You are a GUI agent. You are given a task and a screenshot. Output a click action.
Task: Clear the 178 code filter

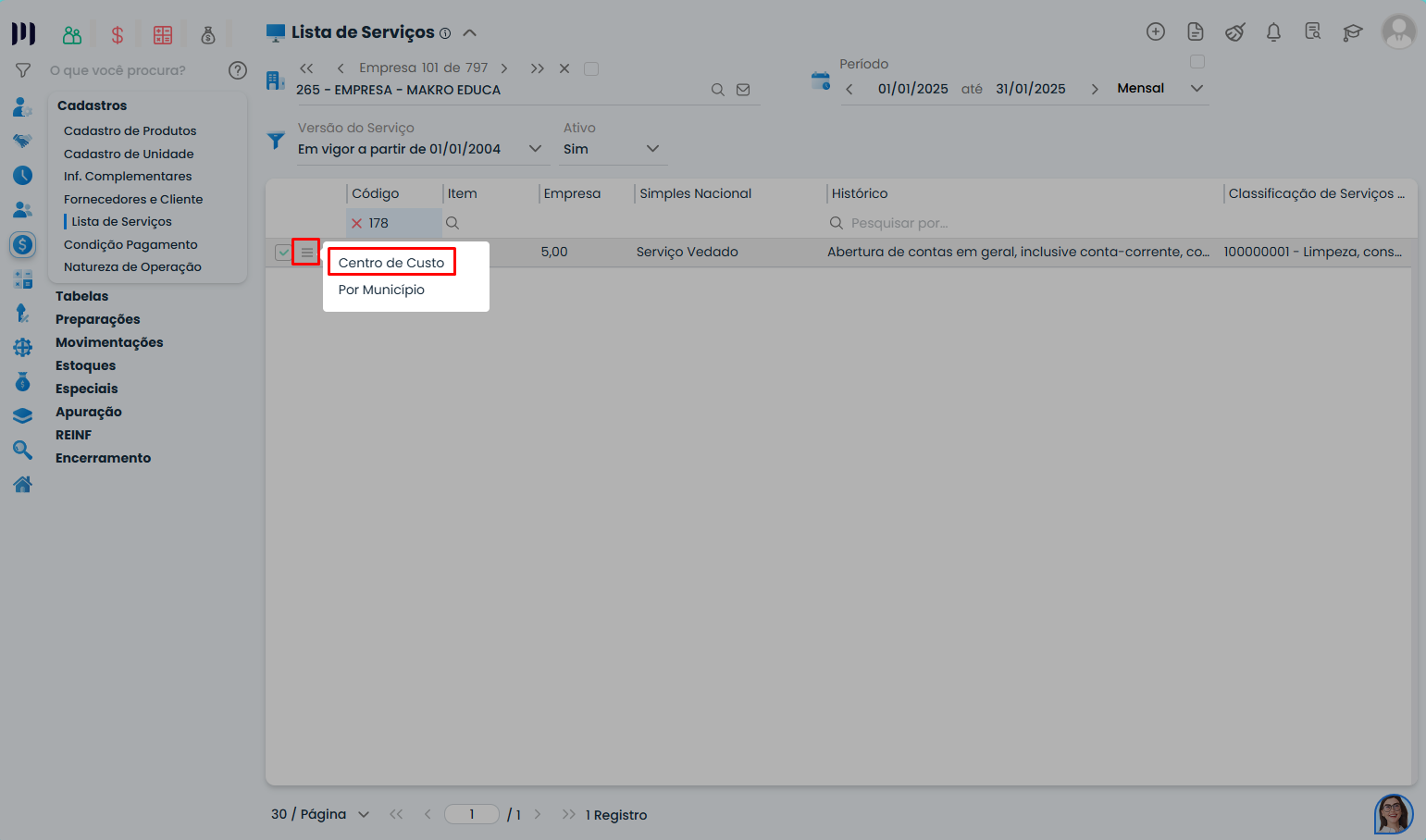(356, 223)
